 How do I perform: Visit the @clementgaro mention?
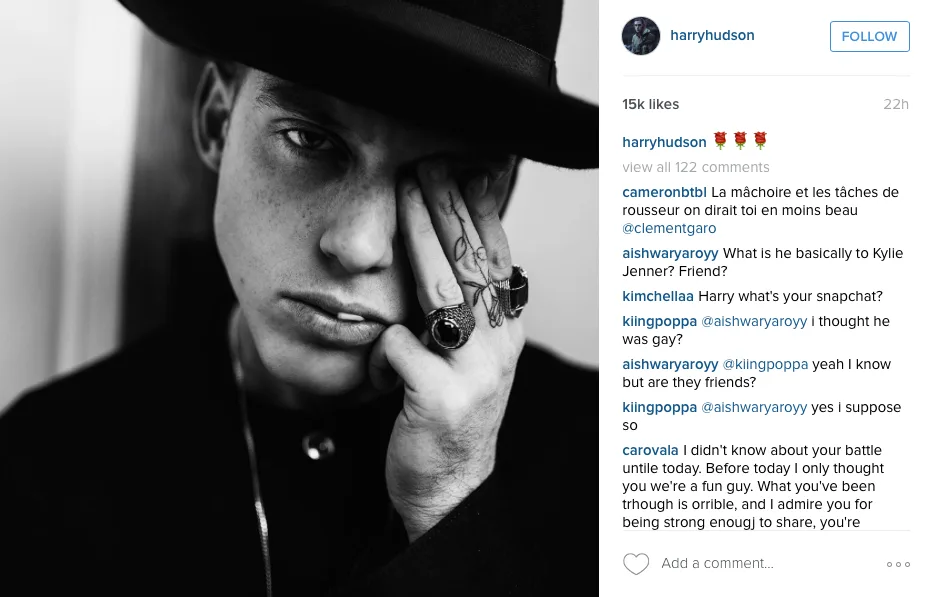669,228
